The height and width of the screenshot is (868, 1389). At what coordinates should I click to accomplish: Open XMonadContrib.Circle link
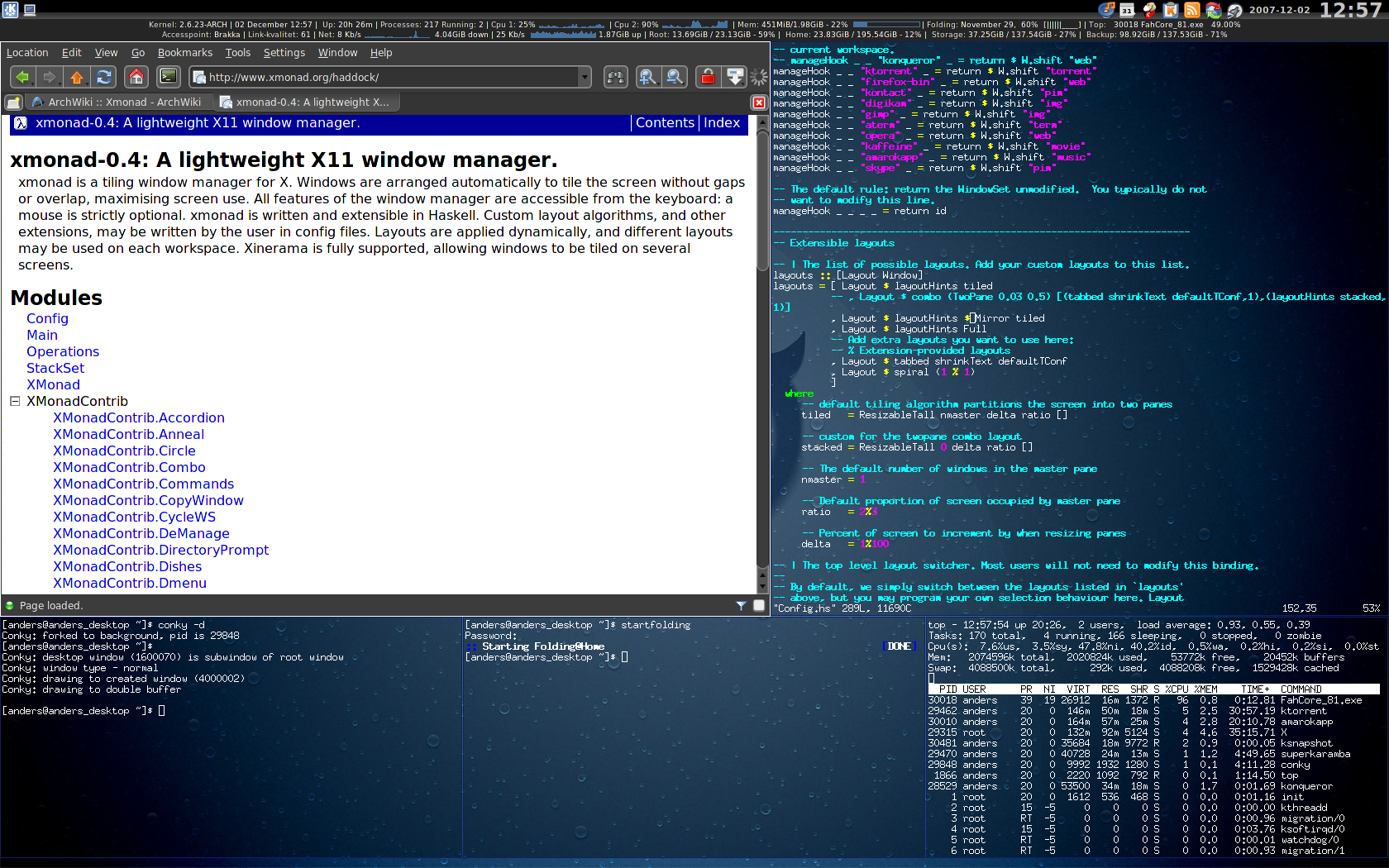click(x=124, y=451)
